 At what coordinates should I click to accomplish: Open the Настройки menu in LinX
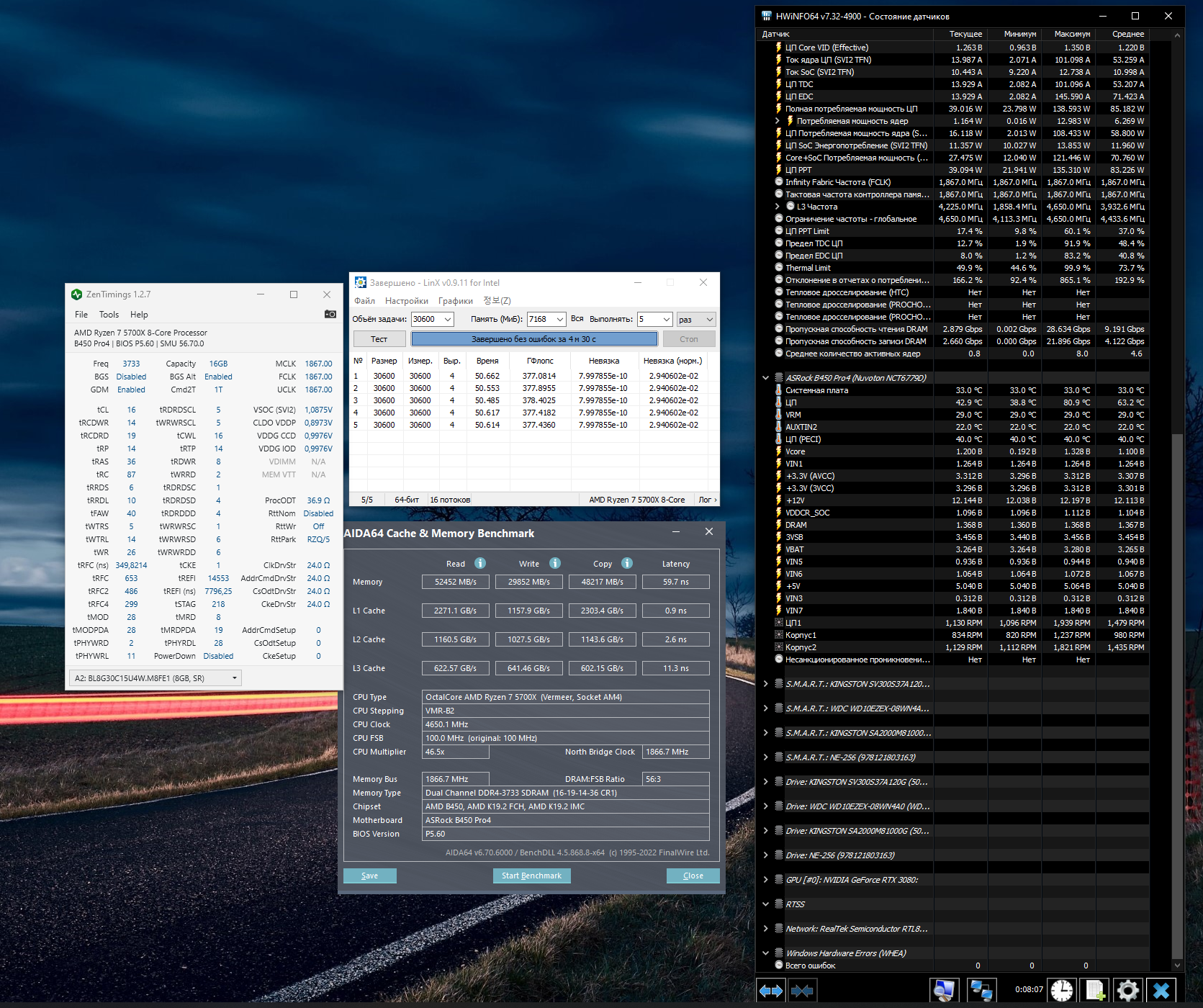tap(406, 301)
